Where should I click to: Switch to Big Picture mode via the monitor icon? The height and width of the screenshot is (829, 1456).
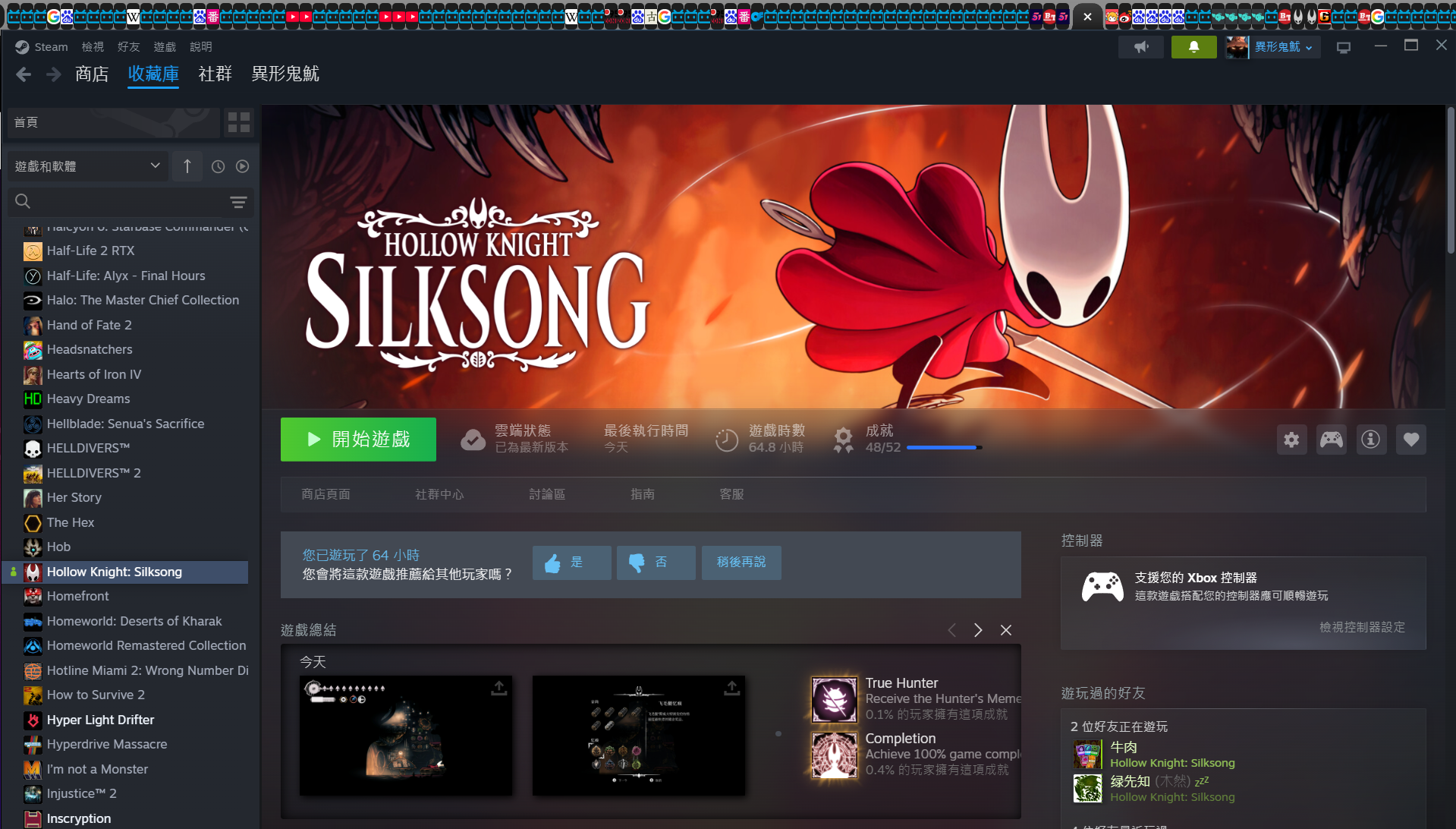[1344, 47]
